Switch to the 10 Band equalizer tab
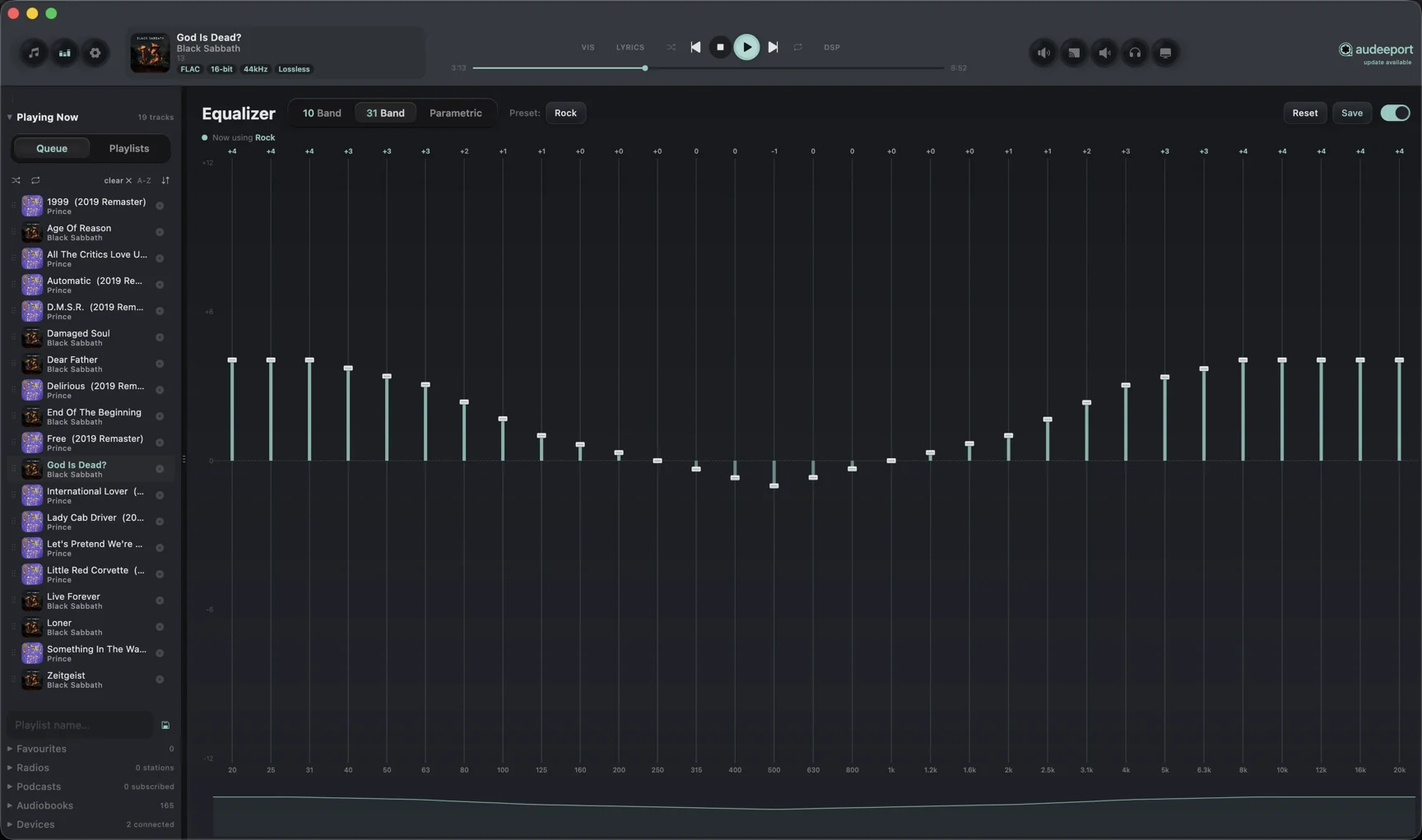This screenshot has width=1422, height=840. click(322, 113)
